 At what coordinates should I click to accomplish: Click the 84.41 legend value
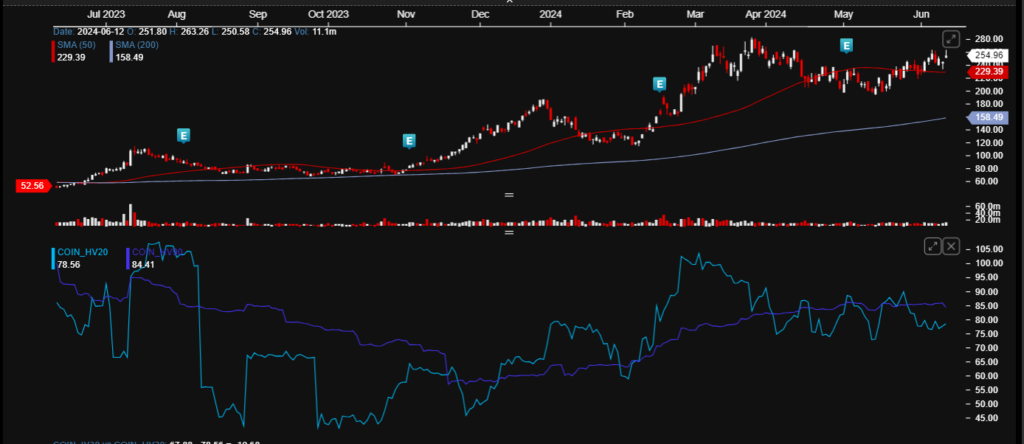tap(143, 264)
